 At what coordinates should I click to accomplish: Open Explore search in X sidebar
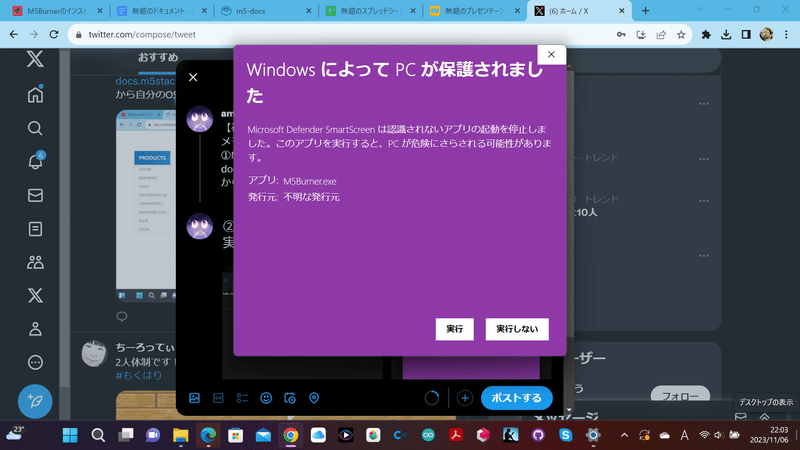pos(35,128)
